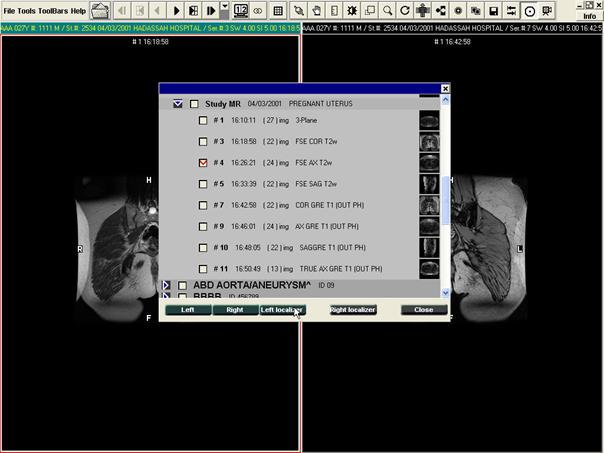This screenshot has height=453, width=604.
Task: Click the vertical speed slider in toolbar
Action: [224, 15]
